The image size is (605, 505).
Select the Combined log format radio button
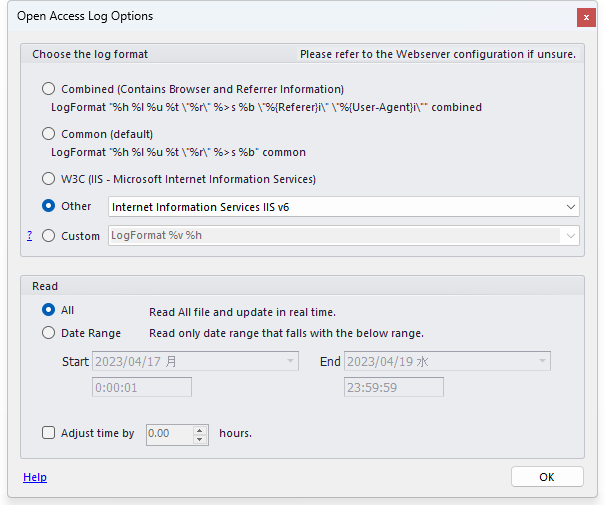tap(49, 89)
